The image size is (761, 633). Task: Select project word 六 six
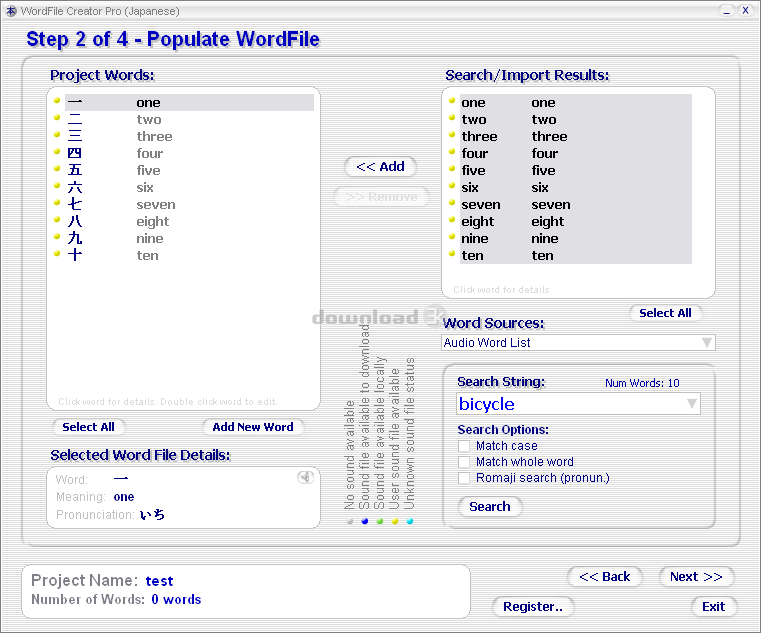tap(189, 187)
